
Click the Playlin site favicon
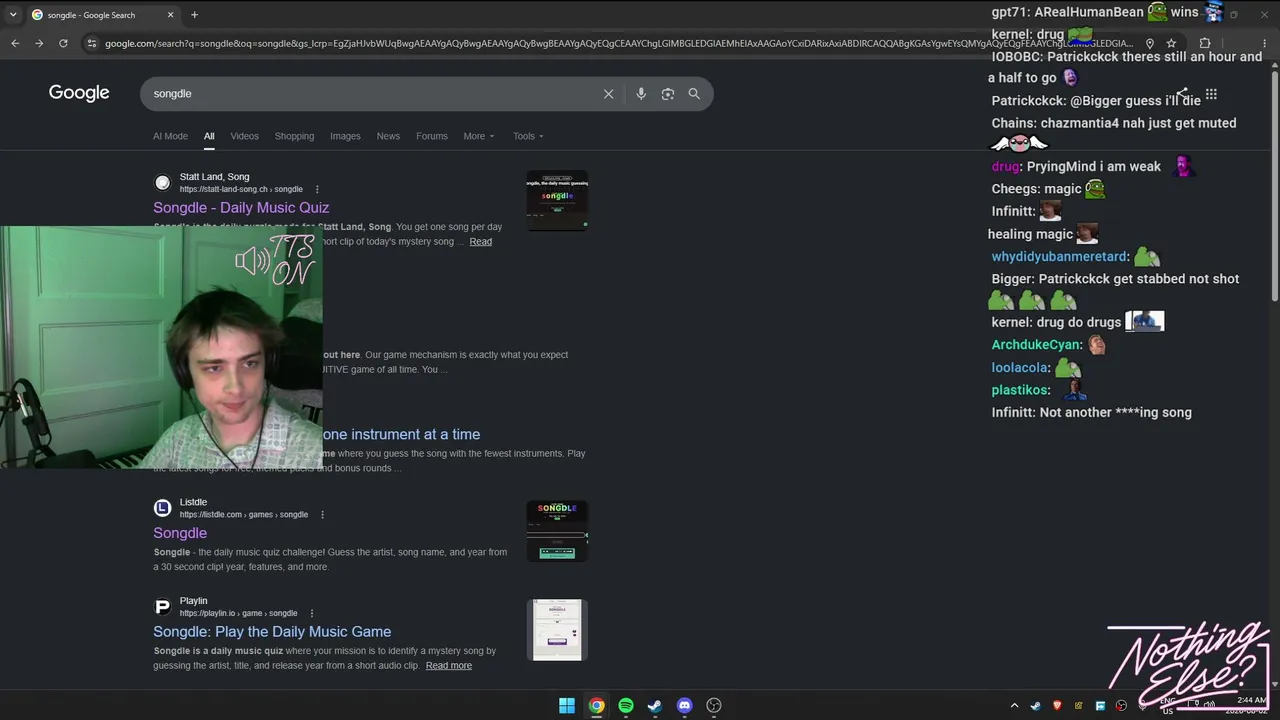click(x=162, y=607)
